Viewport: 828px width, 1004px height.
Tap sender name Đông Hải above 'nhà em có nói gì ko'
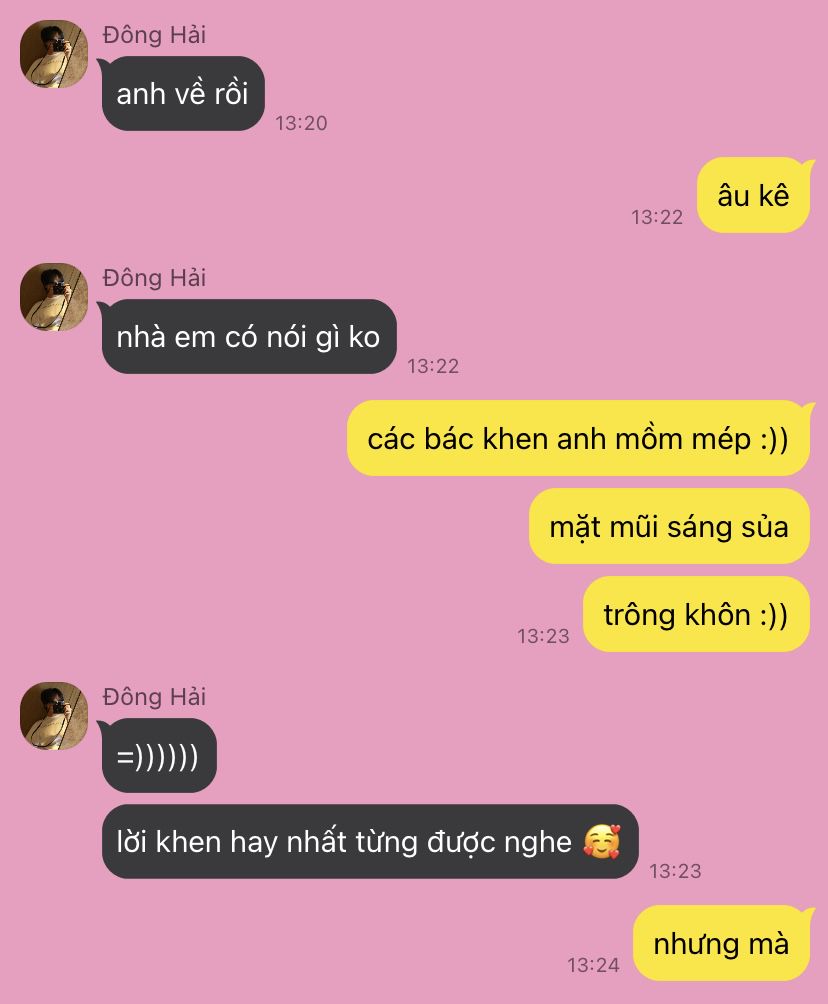pyautogui.click(x=154, y=278)
